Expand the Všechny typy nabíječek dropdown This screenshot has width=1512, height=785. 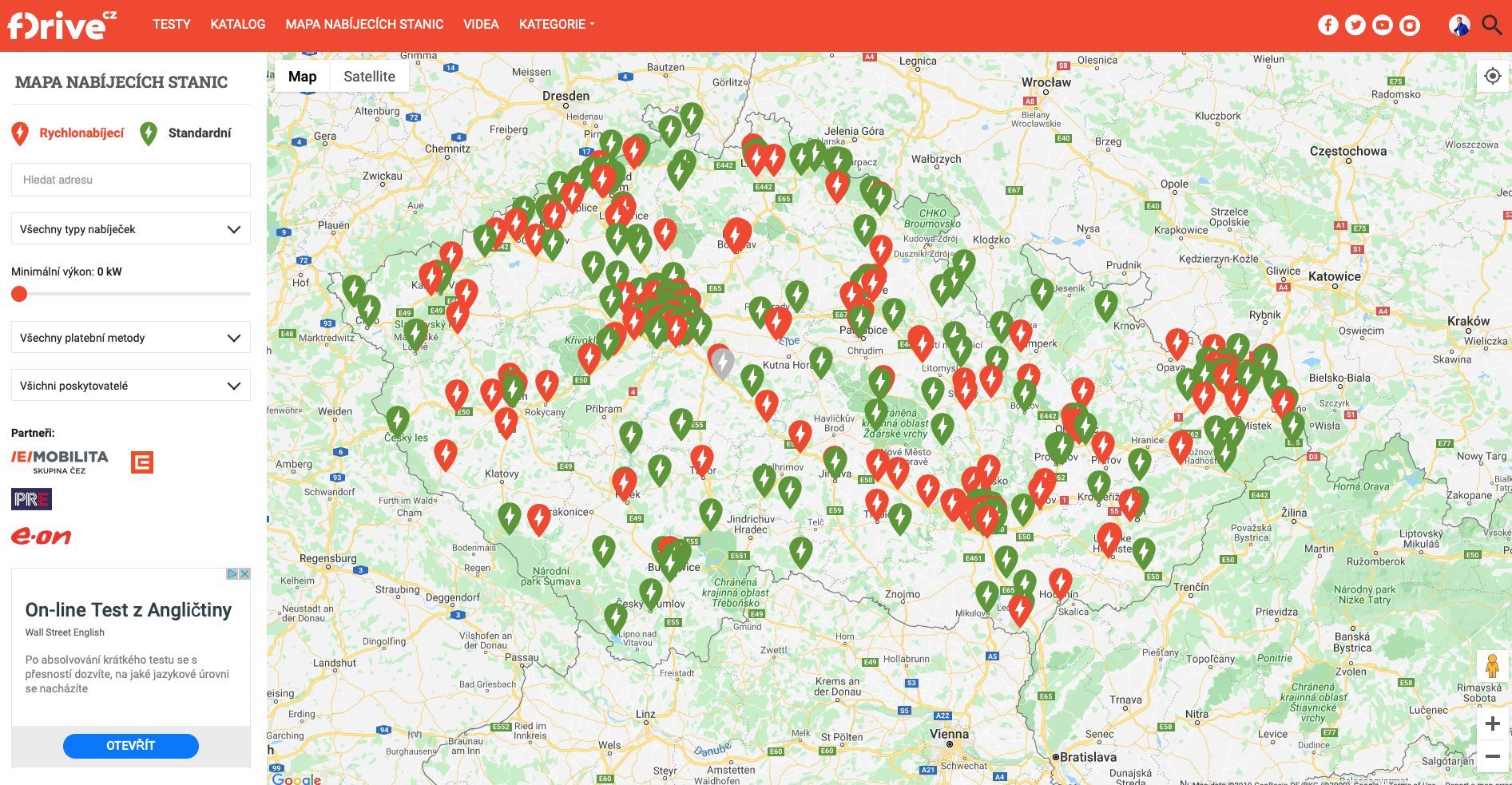pos(130,228)
